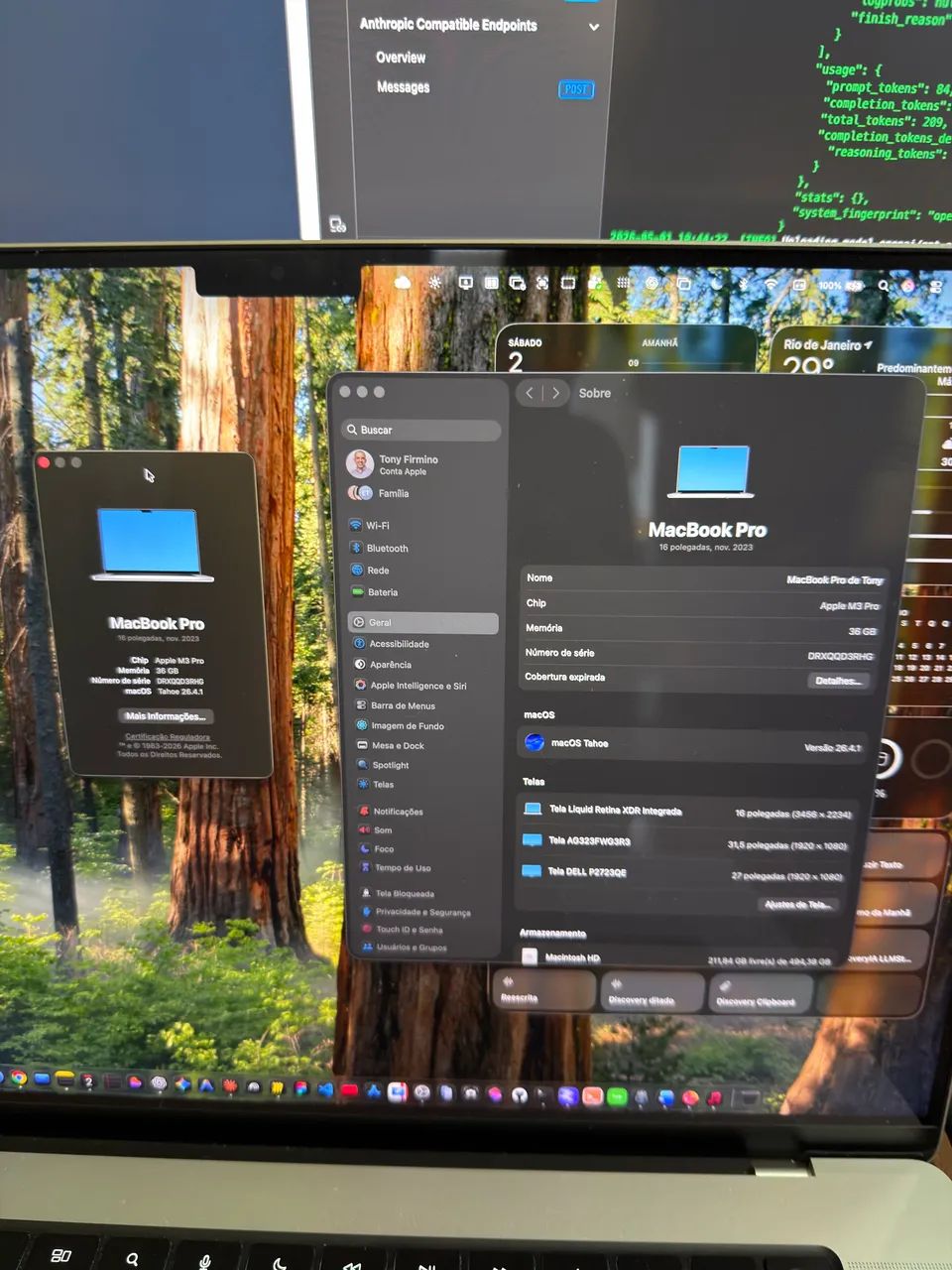Select the Macintosh HD storage row
The height and width of the screenshot is (1270, 952).
[677, 958]
